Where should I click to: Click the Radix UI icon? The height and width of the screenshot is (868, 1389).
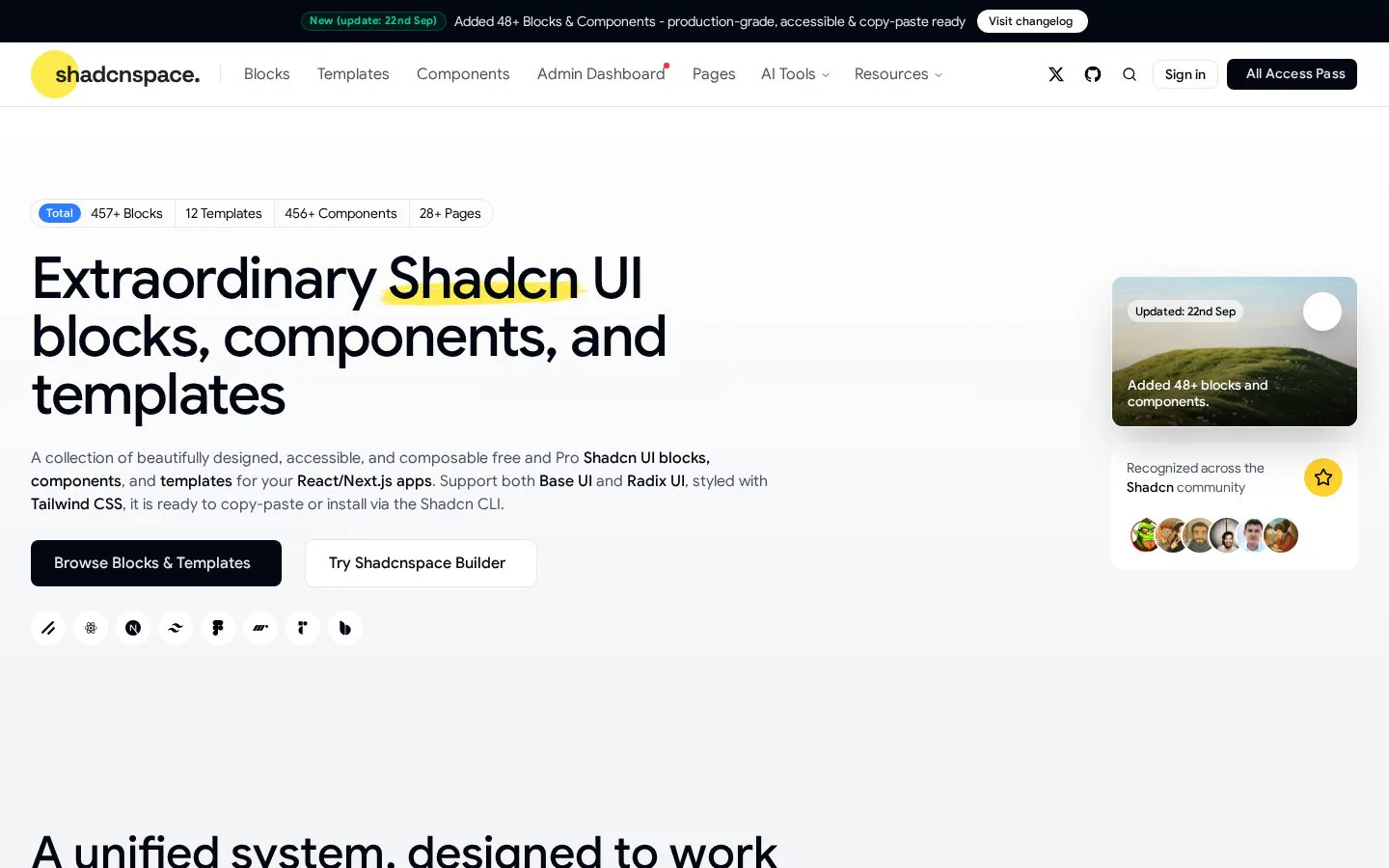click(x=303, y=628)
